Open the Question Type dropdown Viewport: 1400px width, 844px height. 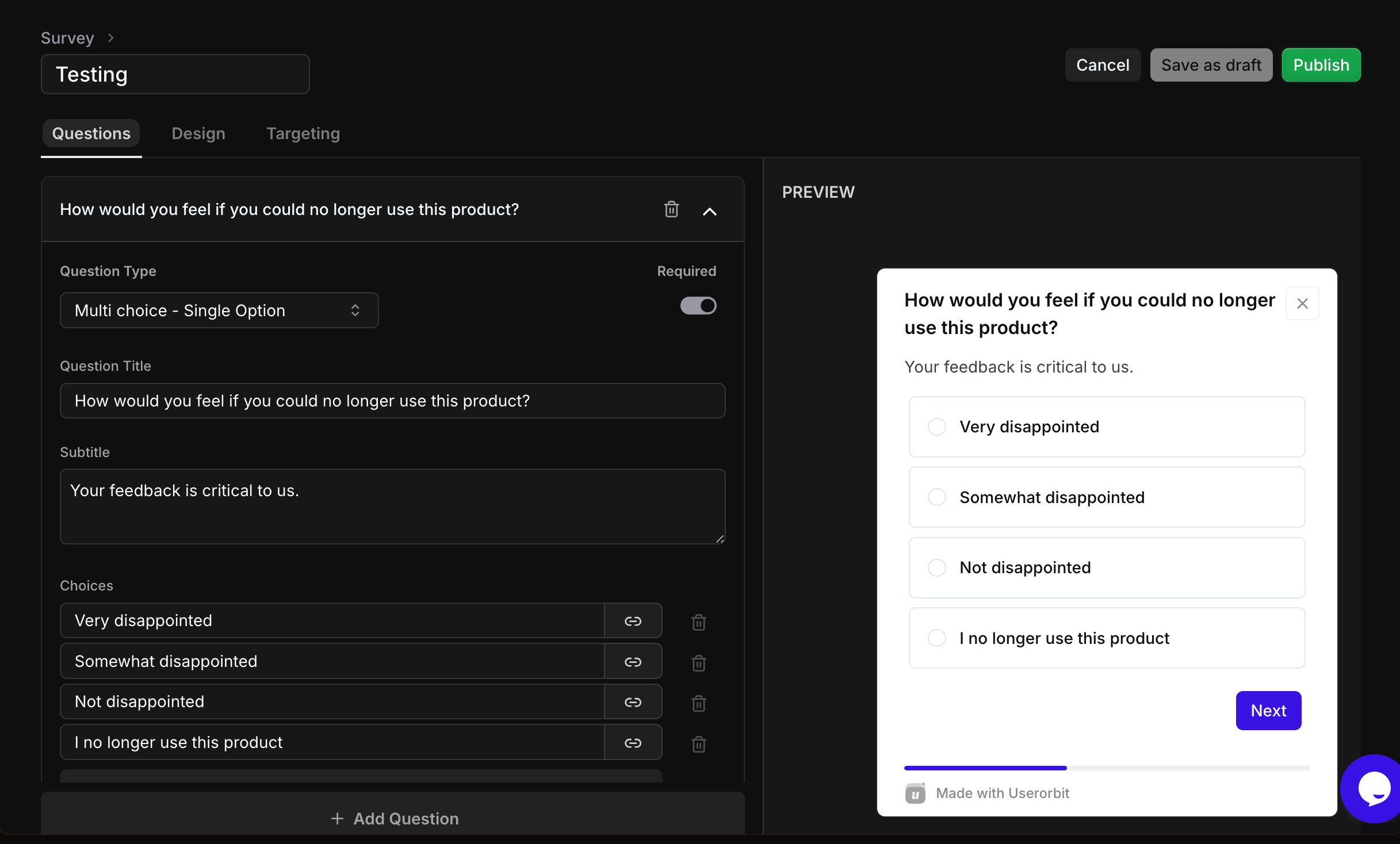(x=219, y=310)
